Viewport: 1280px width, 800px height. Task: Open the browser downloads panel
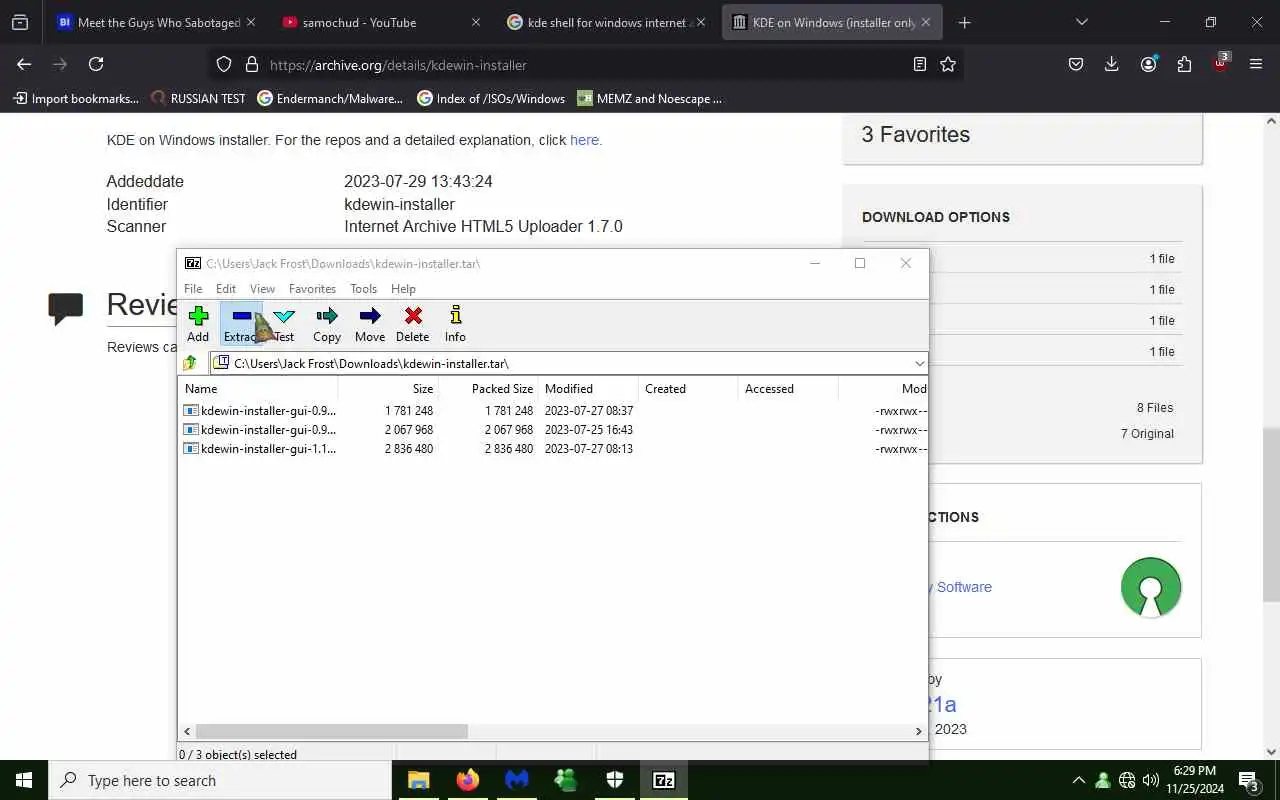1111,64
